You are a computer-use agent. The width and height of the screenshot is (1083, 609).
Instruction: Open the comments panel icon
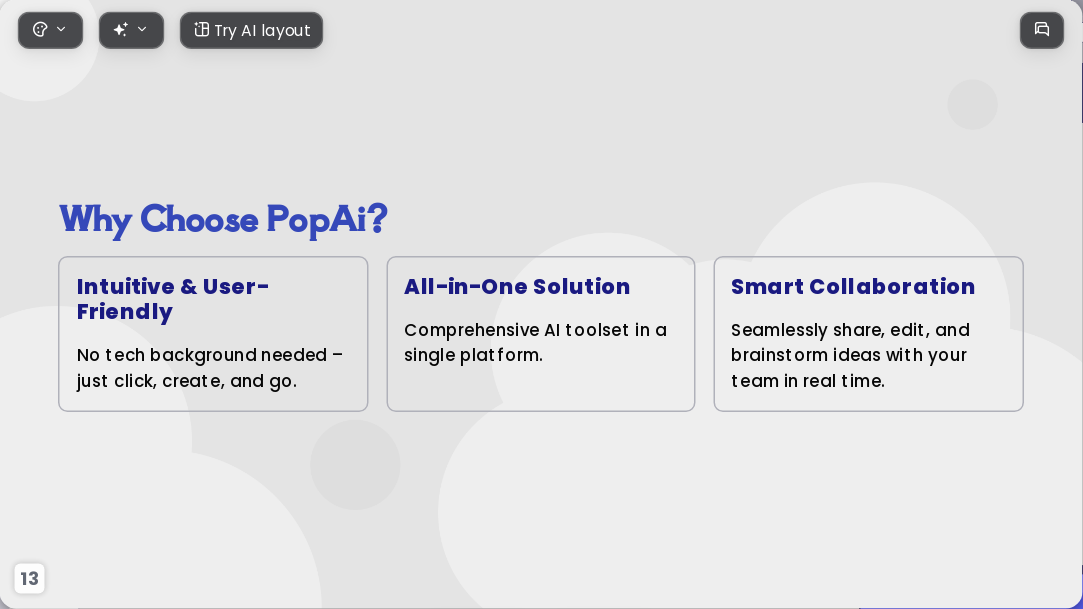tap(1042, 30)
